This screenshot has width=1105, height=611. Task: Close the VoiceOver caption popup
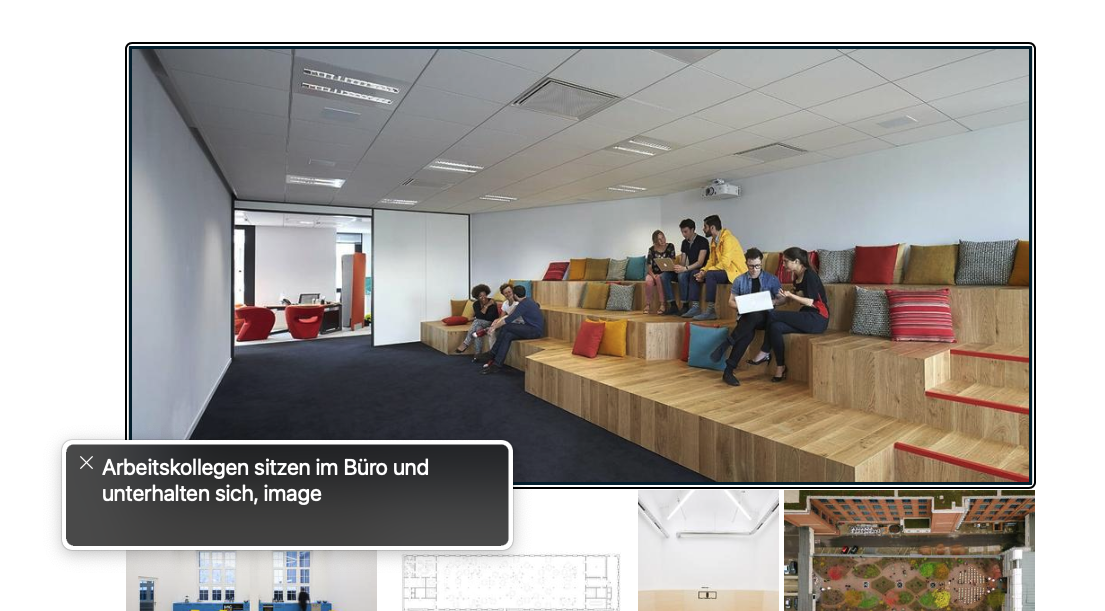(x=86, y=462)
